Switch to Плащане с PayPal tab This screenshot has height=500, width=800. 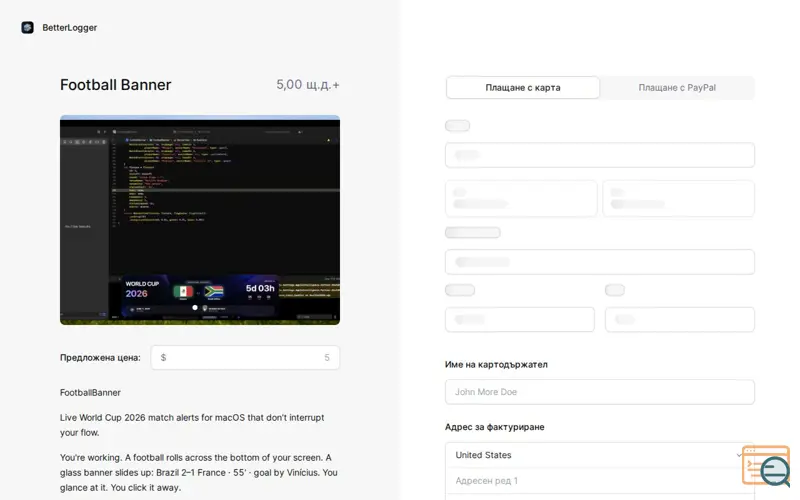coord(677,87)
